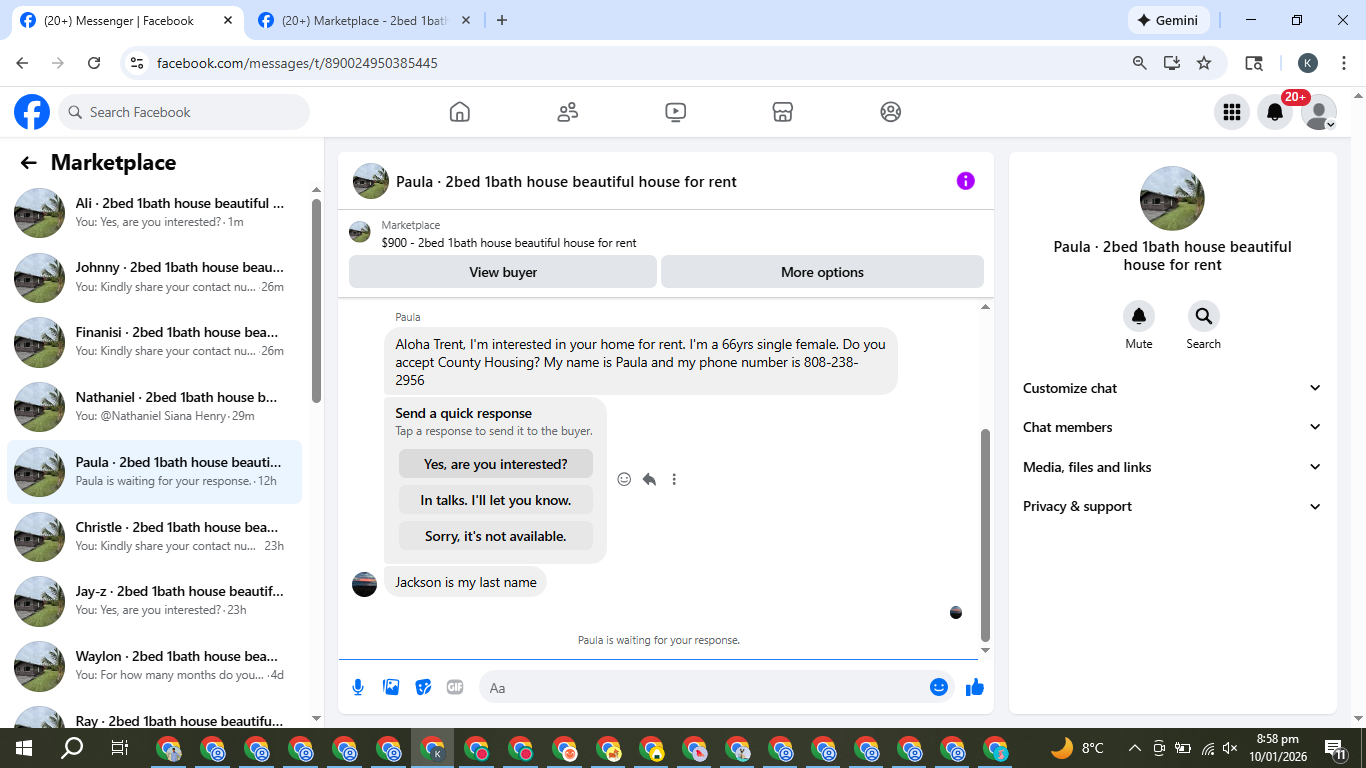1366x768 pixels.
Task: Click the Gemini button in Chrome
Action: point(1168,20)
